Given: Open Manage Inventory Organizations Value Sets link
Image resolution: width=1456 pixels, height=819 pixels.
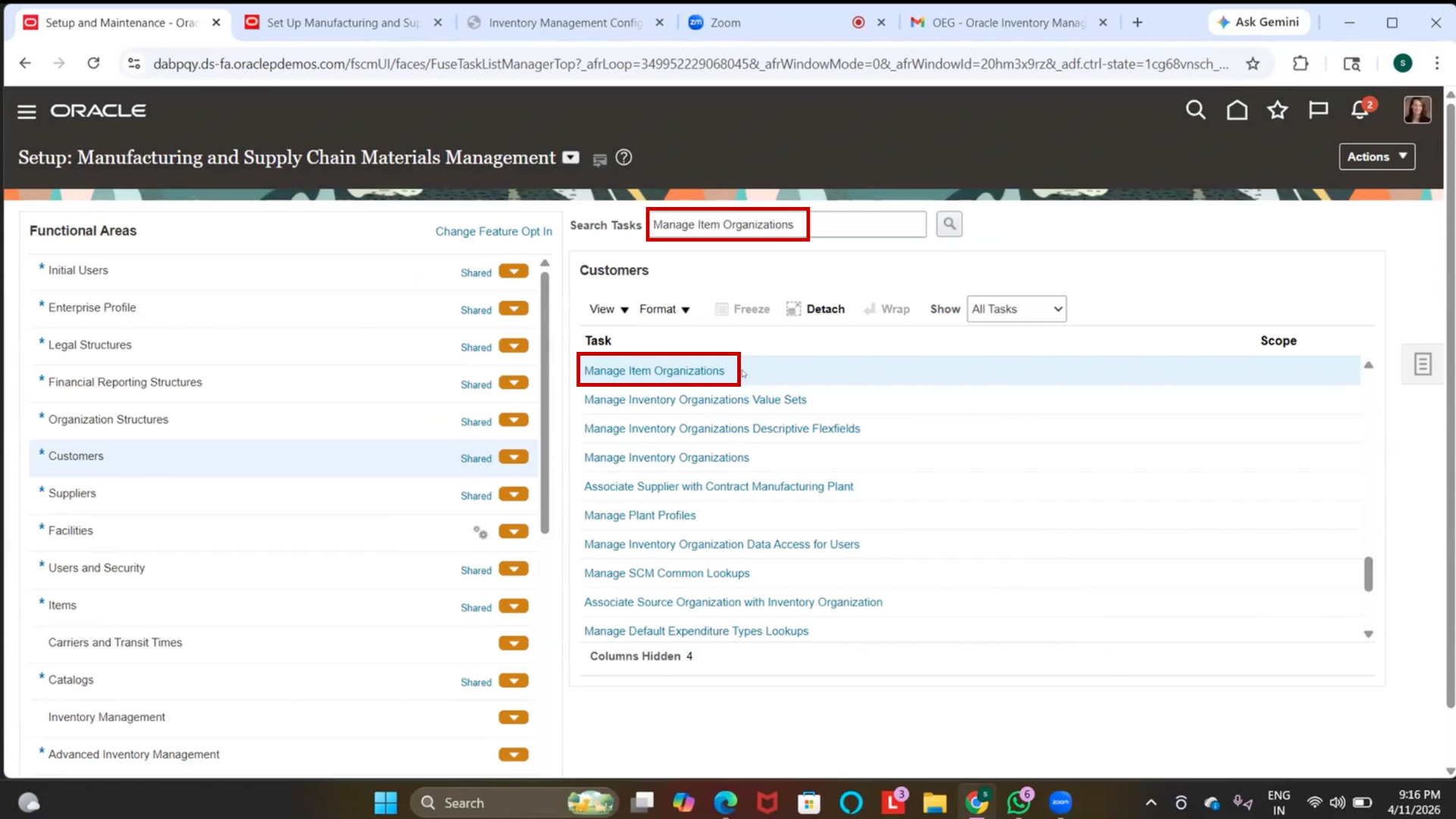Looking at the screenshot, I should [695, 400].
